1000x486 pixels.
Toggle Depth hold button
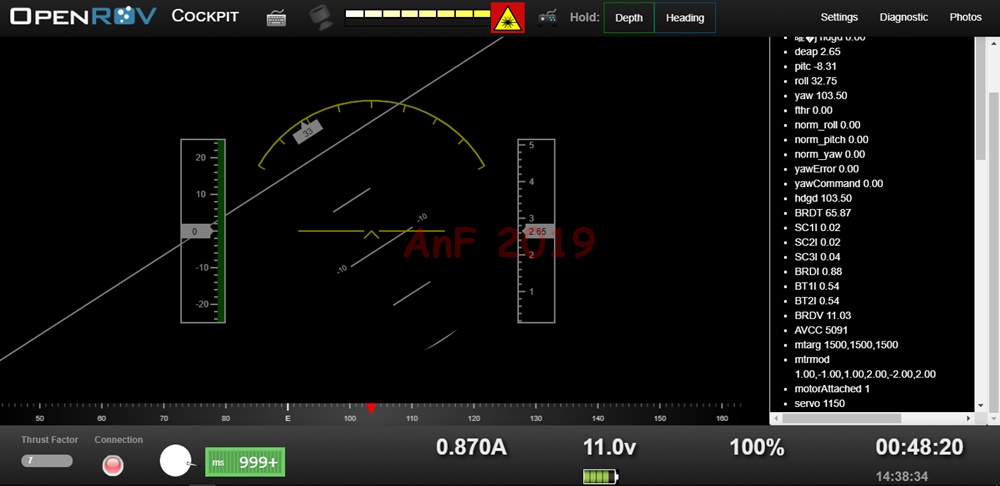tap(629, 18)
